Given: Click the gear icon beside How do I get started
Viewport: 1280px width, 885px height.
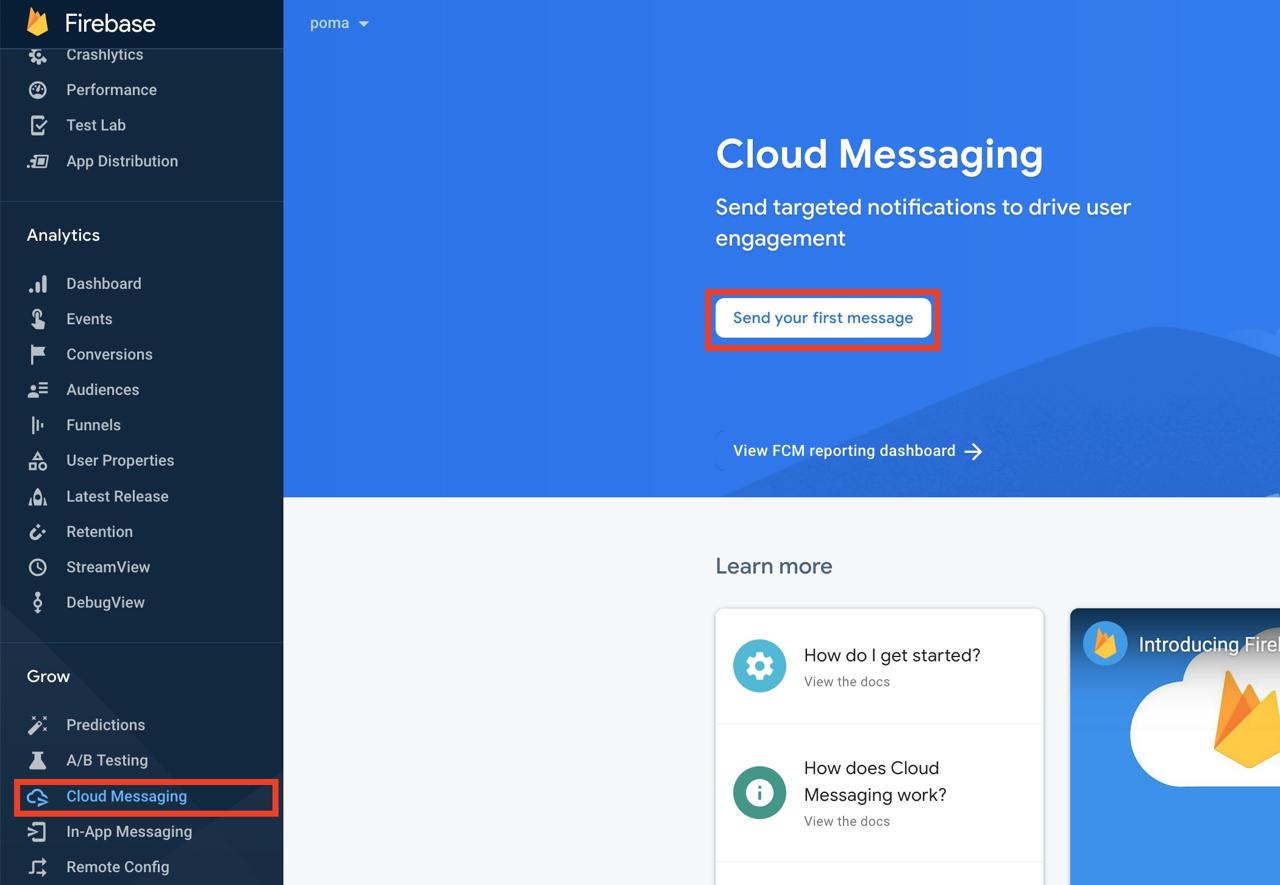Looking at the screenshot, I should 759,666.
